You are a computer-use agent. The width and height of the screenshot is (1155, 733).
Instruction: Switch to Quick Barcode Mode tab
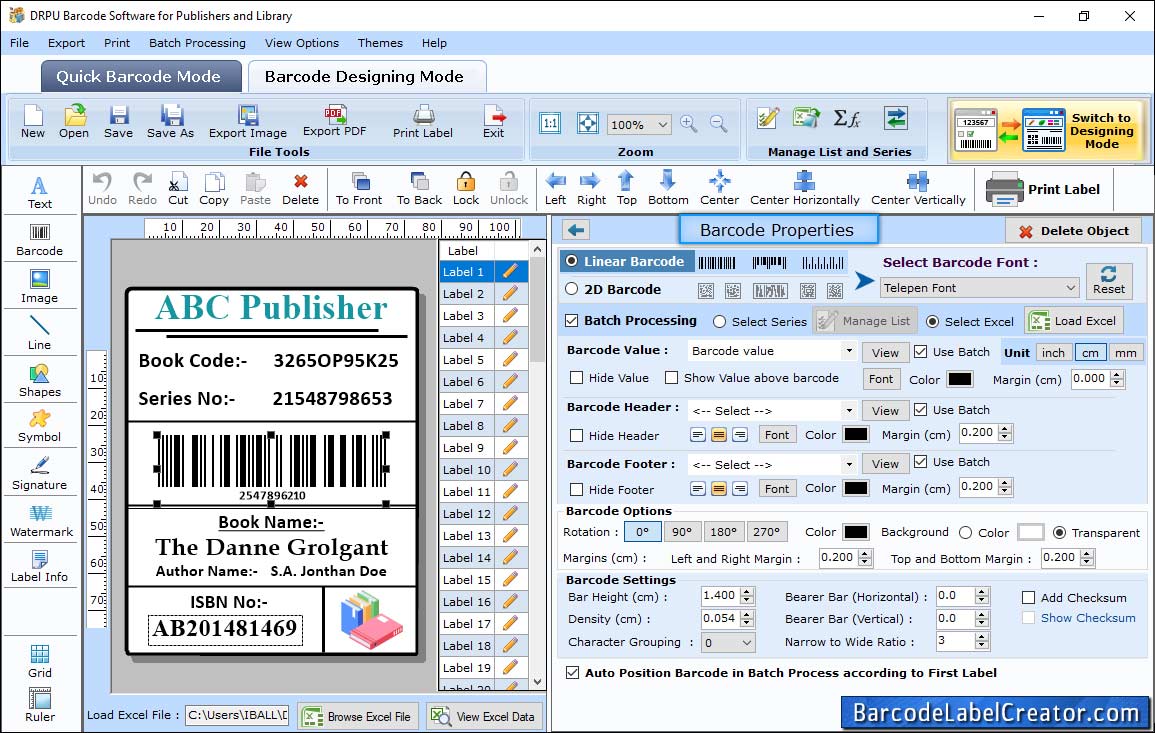(x=140, y=77)
